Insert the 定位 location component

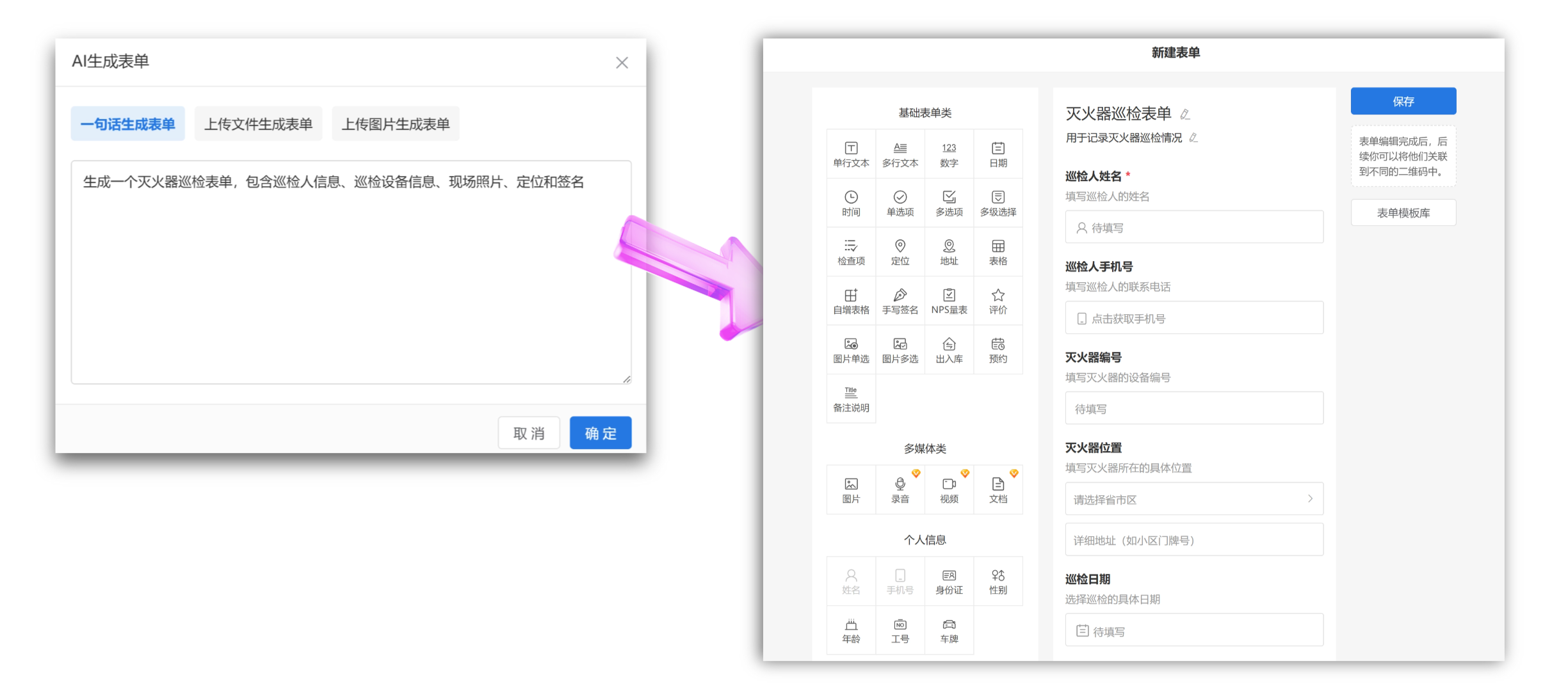pyautogui.click(x=900, y=251)
